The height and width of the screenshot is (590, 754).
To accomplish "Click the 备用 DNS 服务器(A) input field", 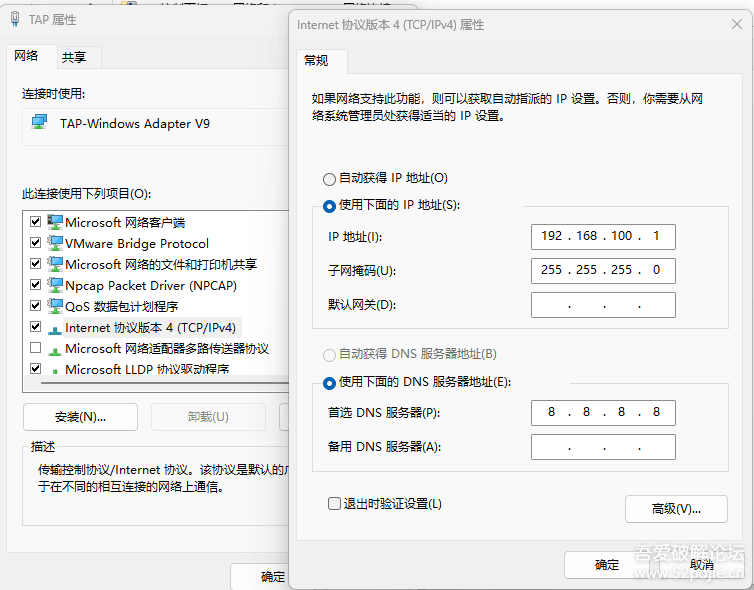I will pyautogui.click(x=603, y=447).
